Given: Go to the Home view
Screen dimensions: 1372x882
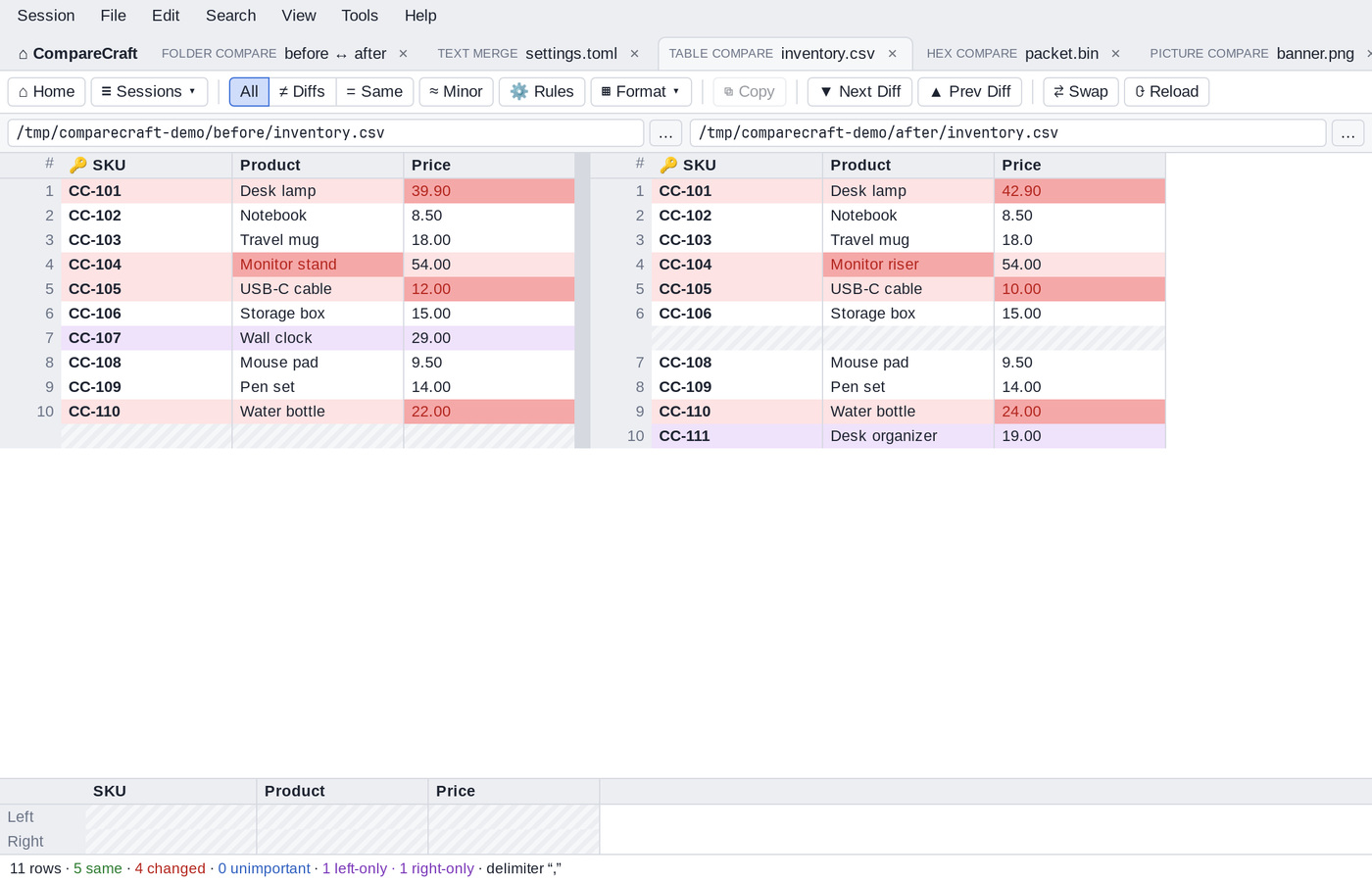Looking at the screenshot, I should [x=47, y=91].
